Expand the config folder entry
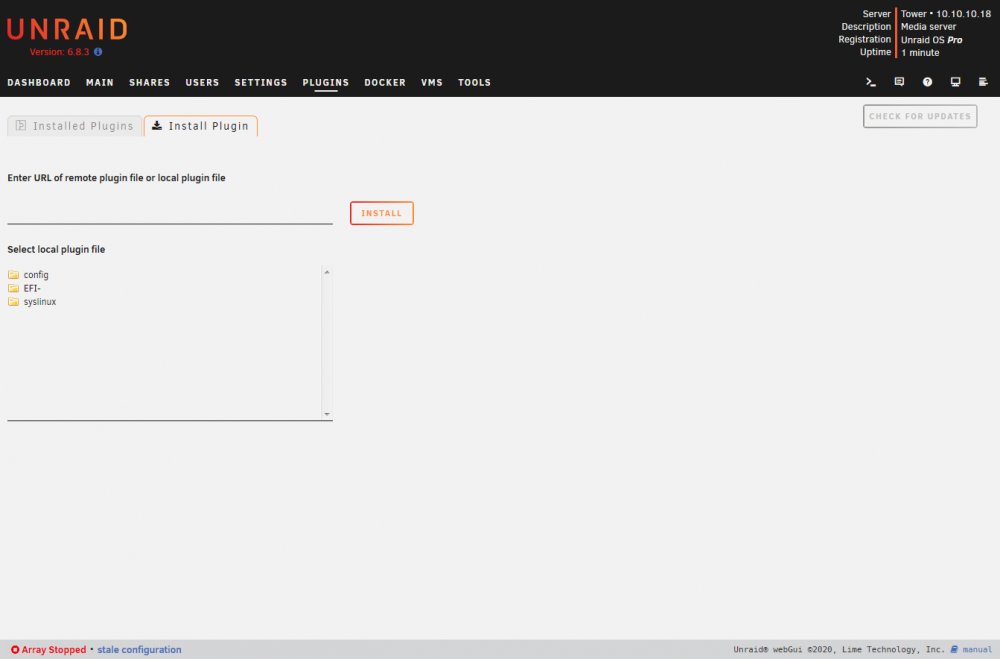The width and height of the screenshot is (1000, 659). 36,275
